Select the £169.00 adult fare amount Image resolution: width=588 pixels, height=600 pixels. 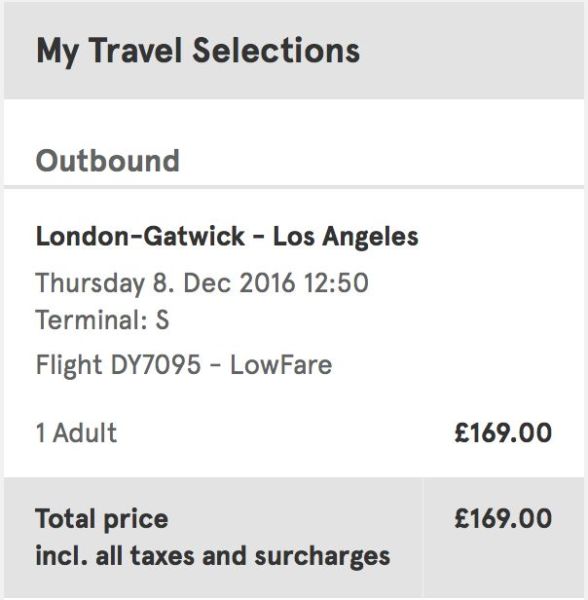(x=503, y=433)
